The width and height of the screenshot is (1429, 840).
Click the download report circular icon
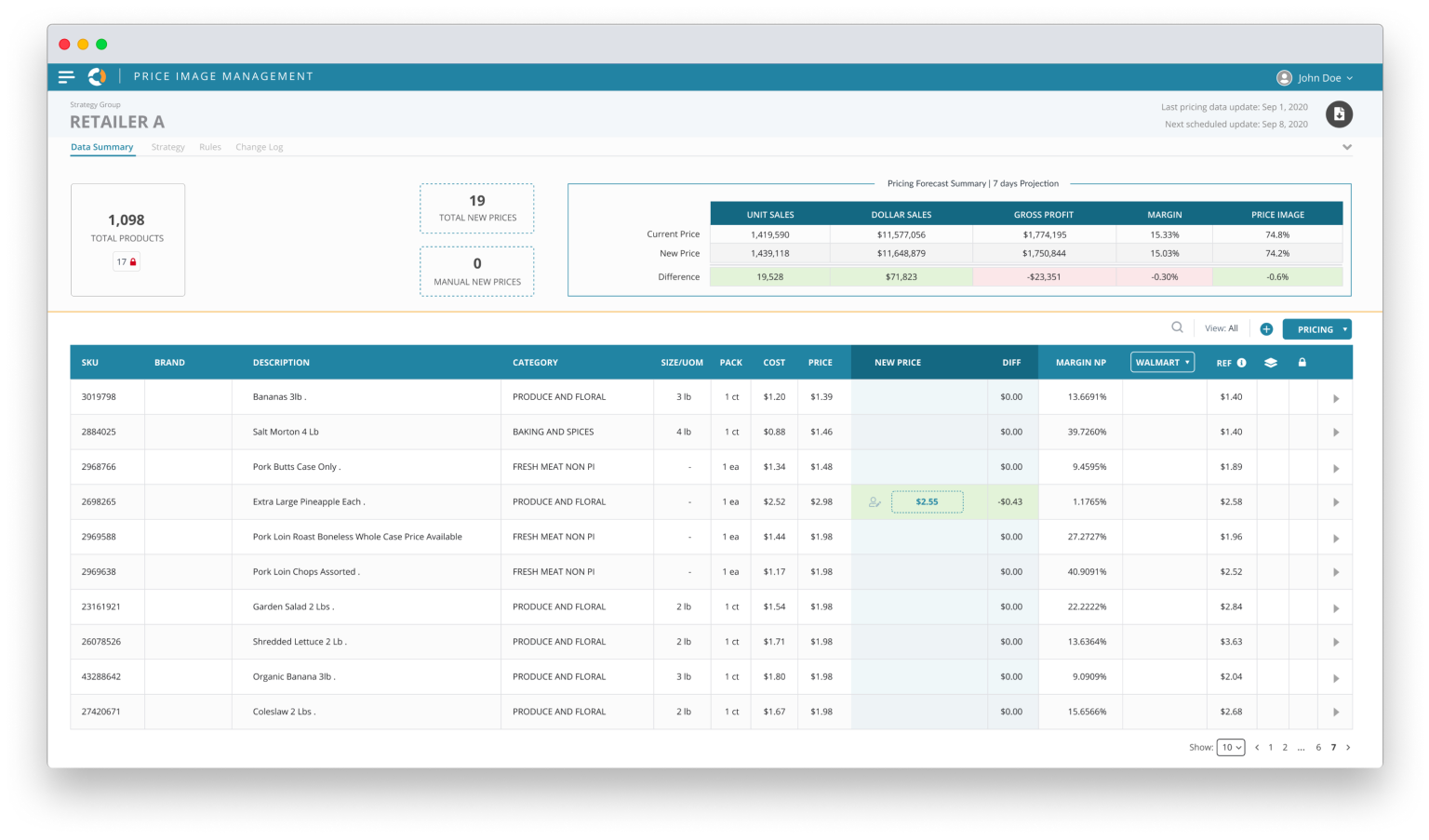pyautogui.click(x=1339, y=114)
